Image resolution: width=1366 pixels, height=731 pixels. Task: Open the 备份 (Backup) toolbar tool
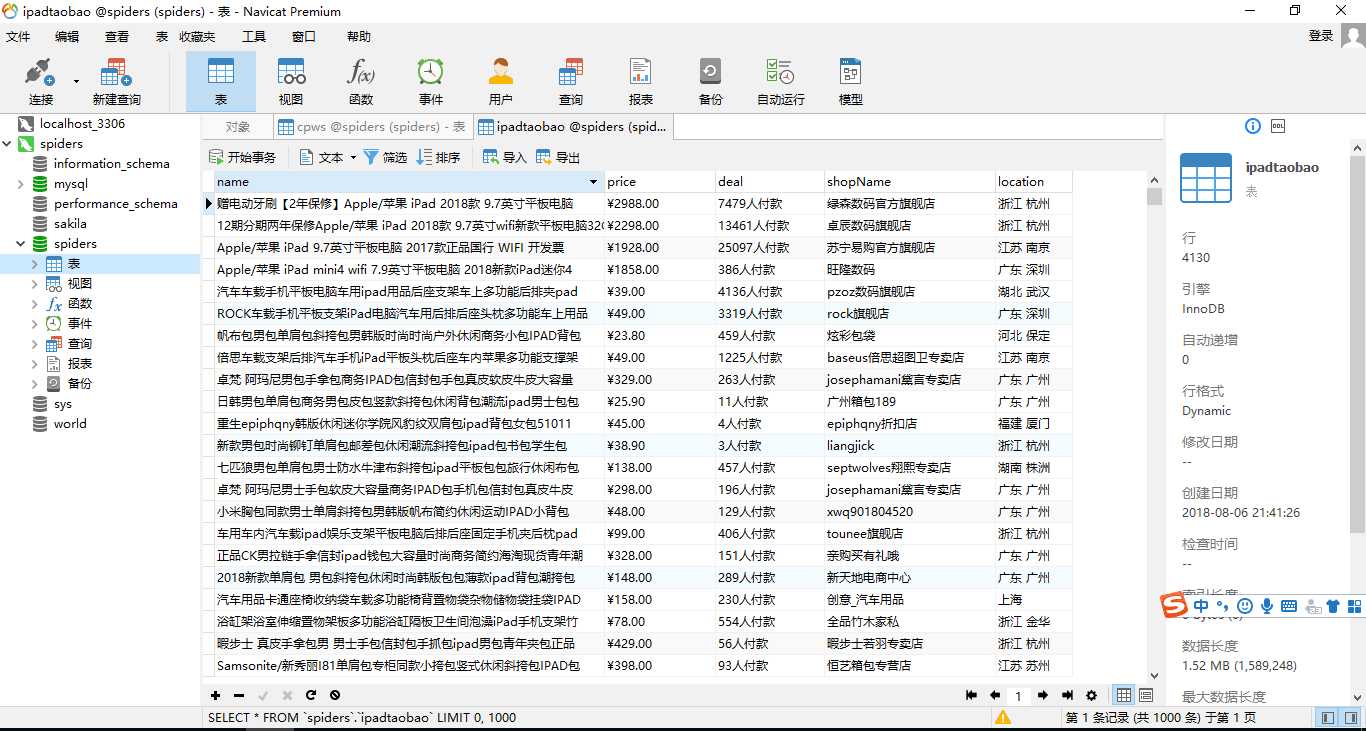pyautogui.click(x=711, y=82)
